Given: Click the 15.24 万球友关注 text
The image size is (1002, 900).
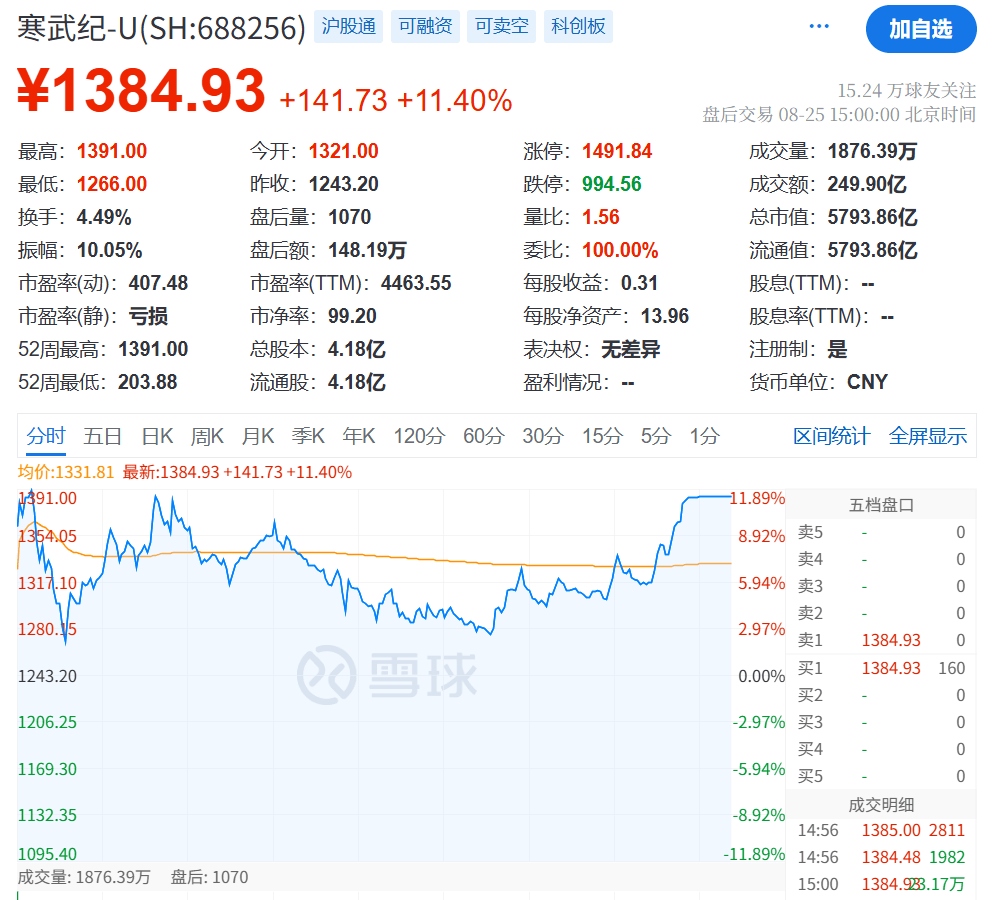Looking at the screenshot, I should [x=906, y=91].
